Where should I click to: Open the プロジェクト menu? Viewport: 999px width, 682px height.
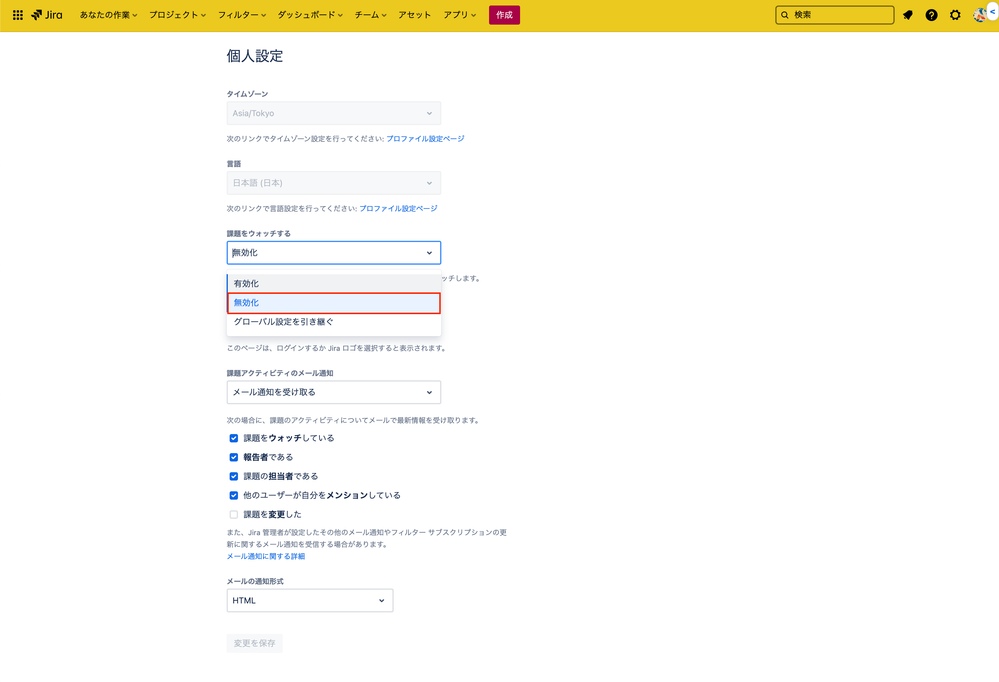coord(177,14)
